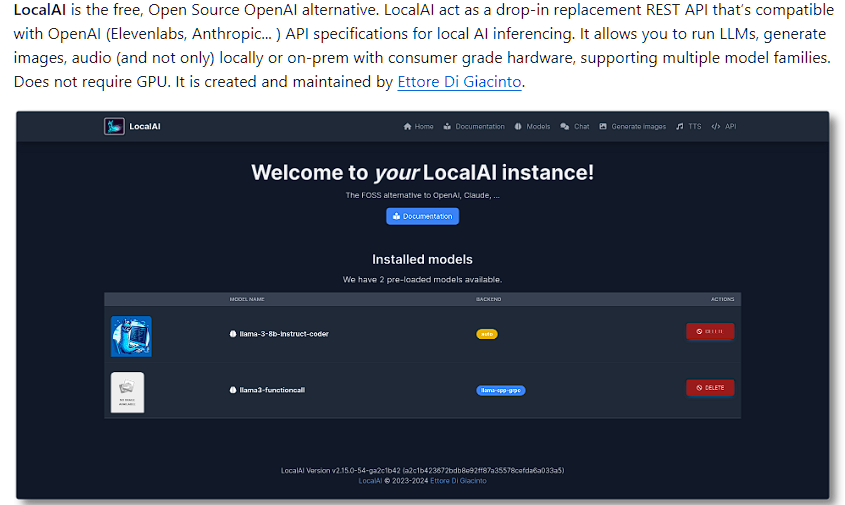The width and height of the screenshot is (845, 505).
Task: Click the blue llama-cpp-grpc backend badge
Action: coord(500,390)
